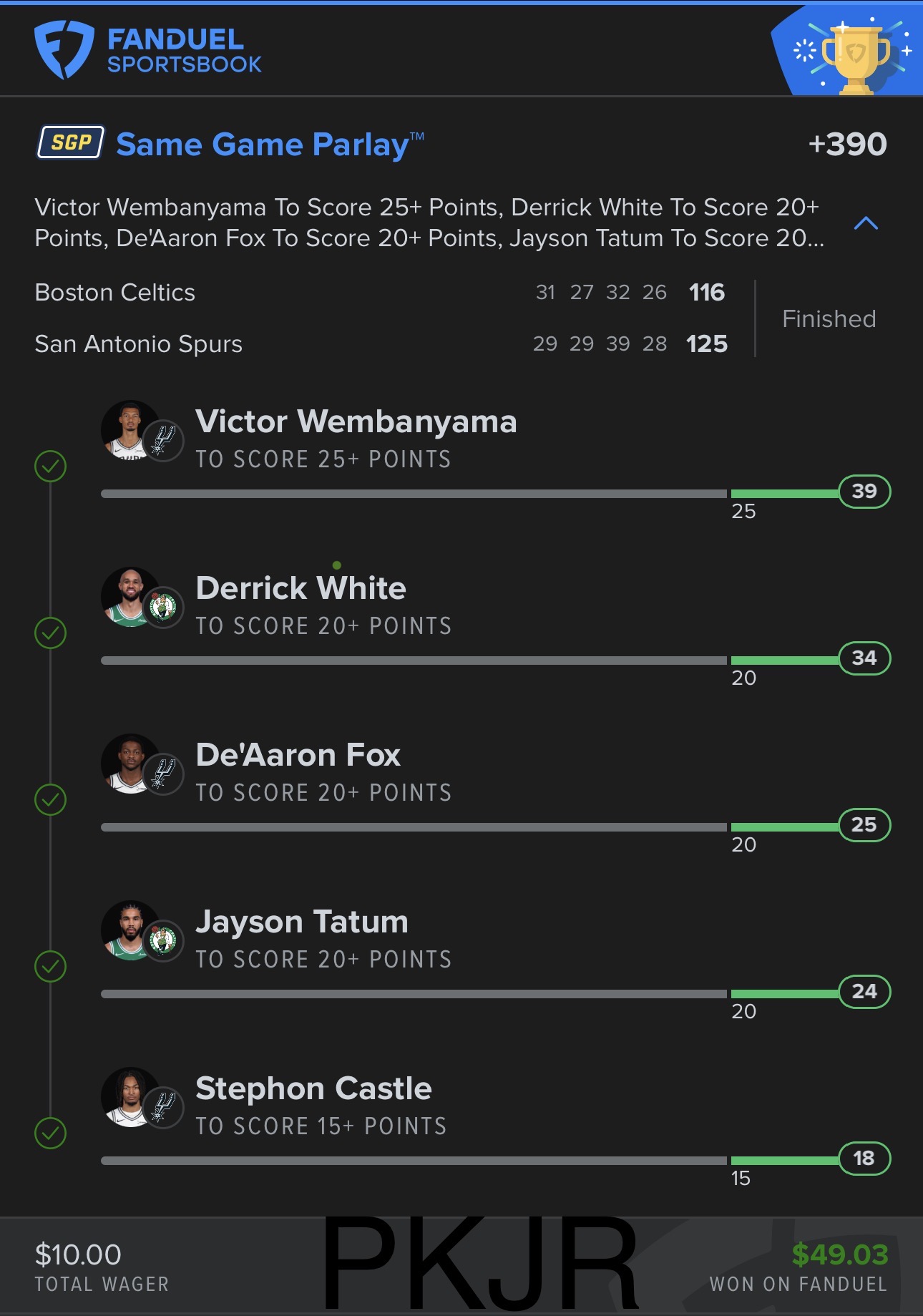Image resolution: width=923 pixels, height=1316 pixels.
Task: Click Spurs logo beside De'Aaron Fox
Action: point(164,773)
